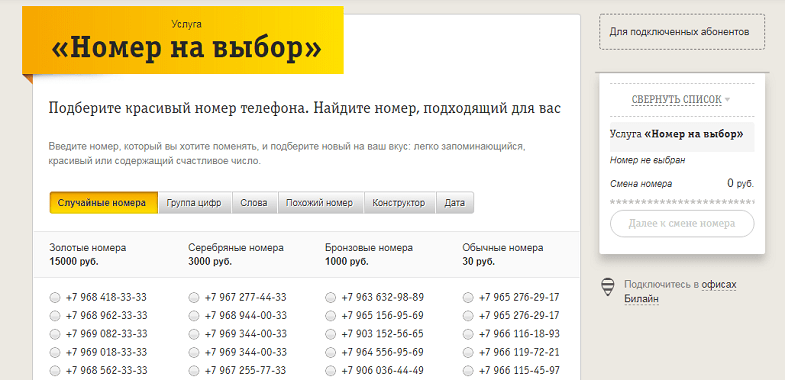Open the офисах Билайн link

click(680, 292)
